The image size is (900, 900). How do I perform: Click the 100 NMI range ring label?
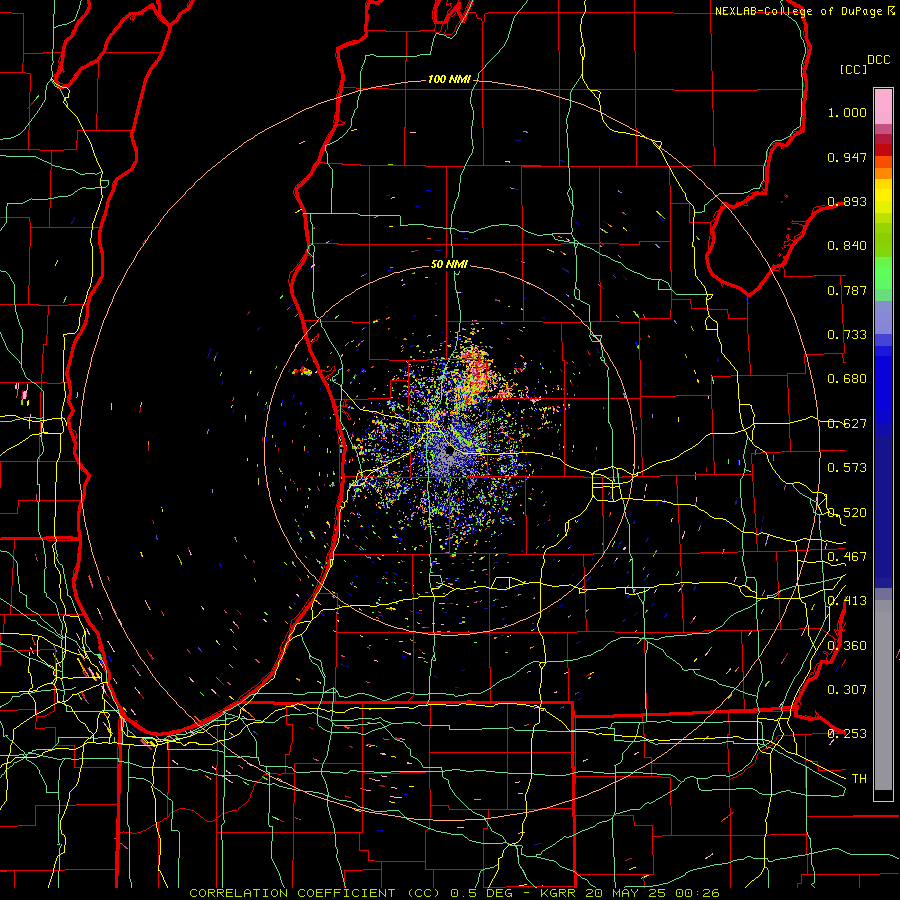[449, 79]
